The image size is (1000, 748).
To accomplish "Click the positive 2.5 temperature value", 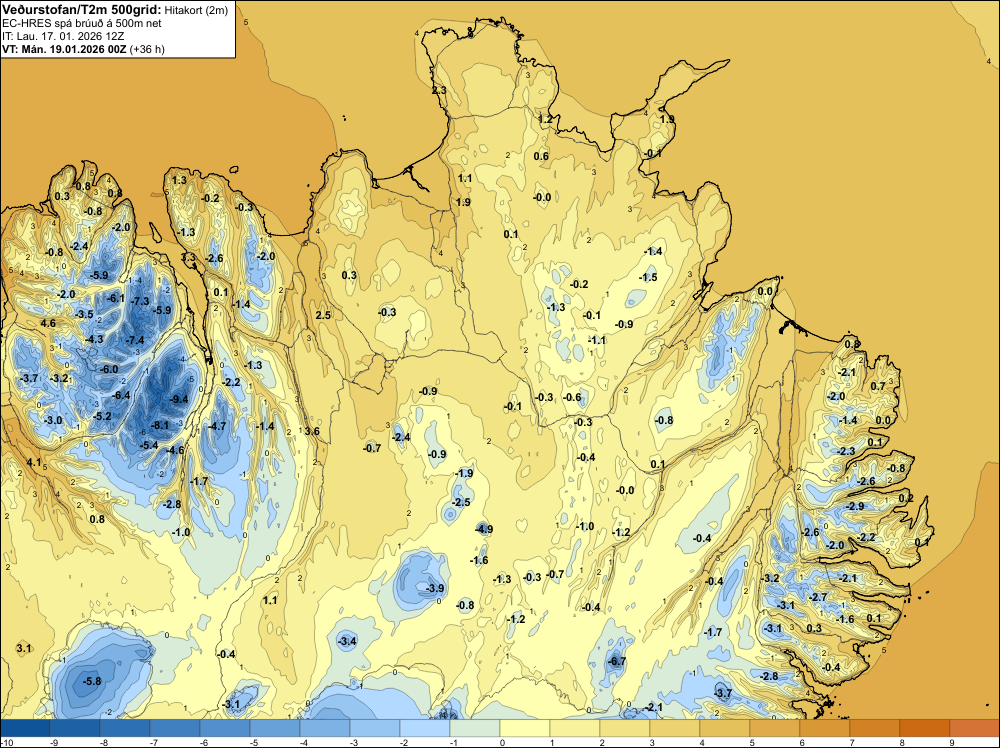I will [323, 315].
